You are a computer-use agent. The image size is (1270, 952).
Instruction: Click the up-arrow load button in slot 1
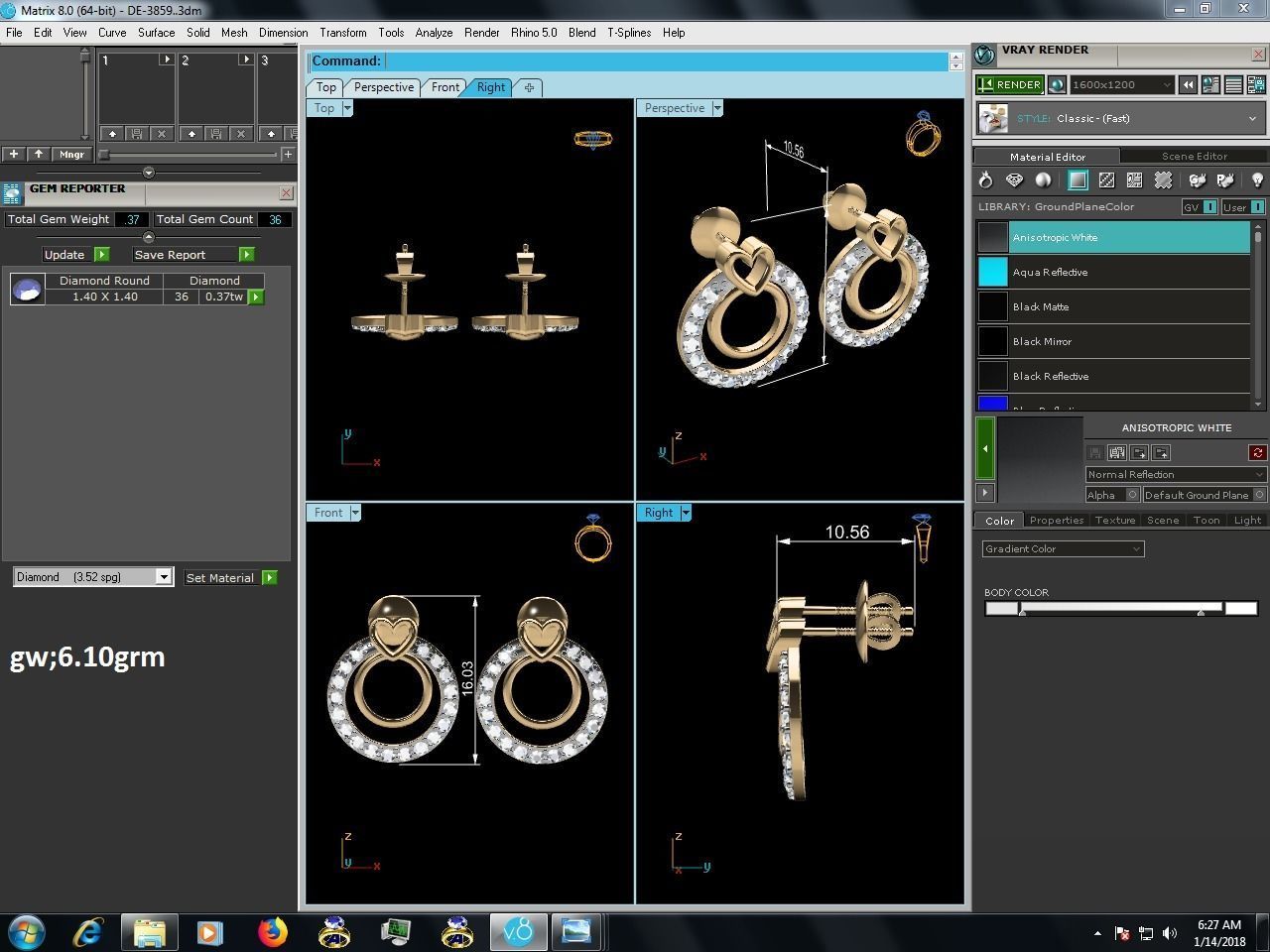[112, 133]
